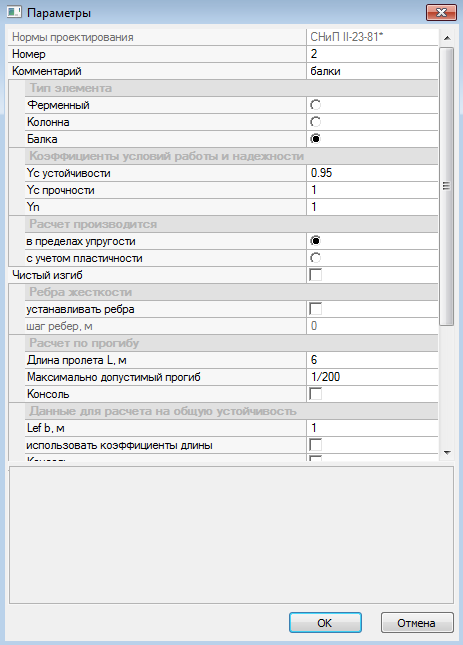
Task: Enable the Чистый изгиб checkbox
Action: [x=315, y=275]
